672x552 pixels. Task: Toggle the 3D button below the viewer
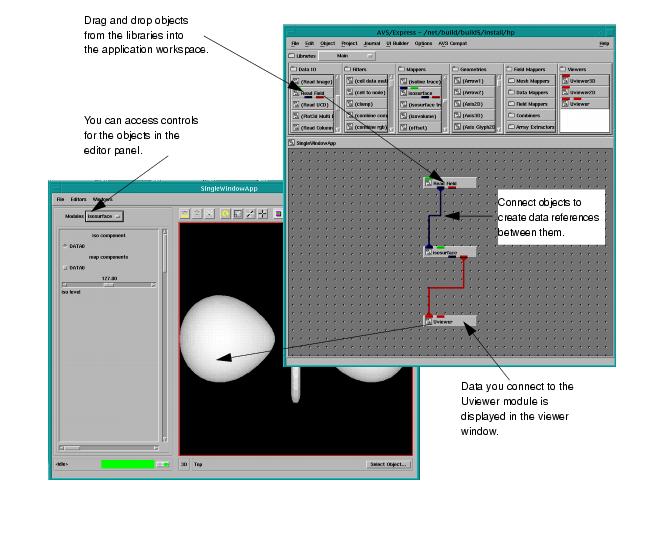point(184,464)
